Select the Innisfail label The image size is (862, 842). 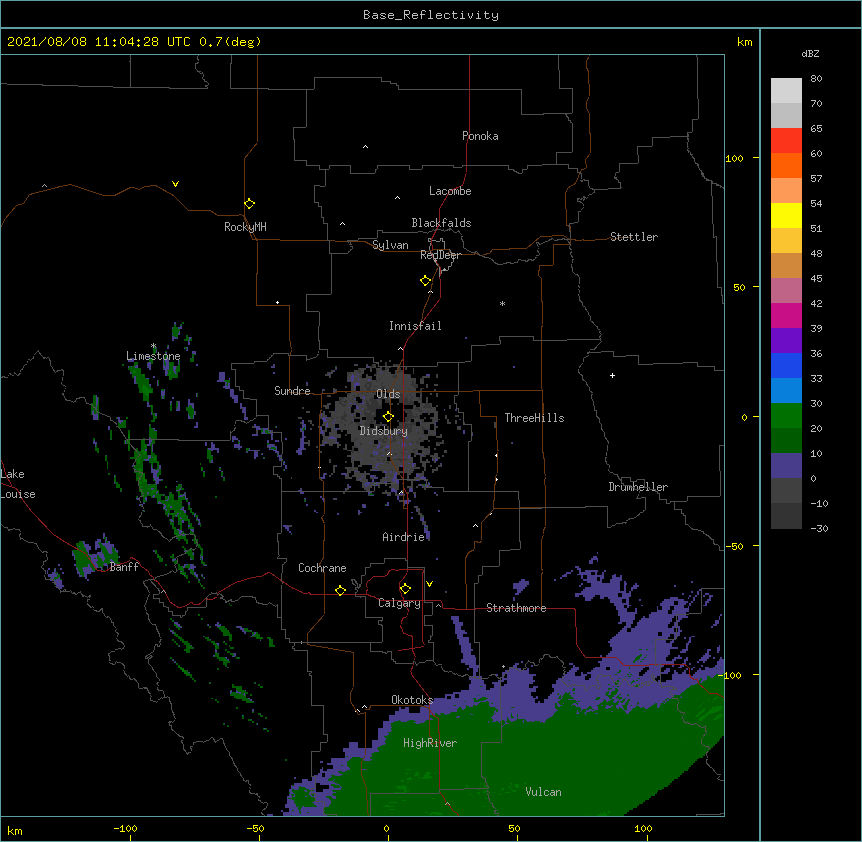coord(415,326)
